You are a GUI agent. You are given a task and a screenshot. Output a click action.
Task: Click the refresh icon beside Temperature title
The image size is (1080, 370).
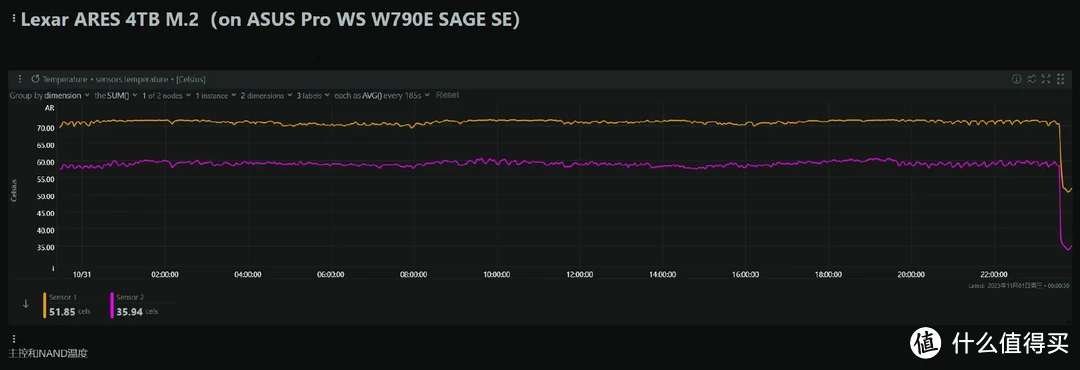(x=35, y=79)
